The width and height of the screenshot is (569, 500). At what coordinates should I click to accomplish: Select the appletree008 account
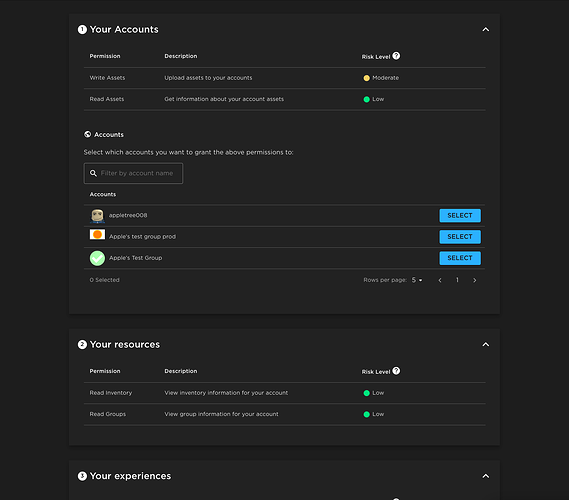click(460, 216)
